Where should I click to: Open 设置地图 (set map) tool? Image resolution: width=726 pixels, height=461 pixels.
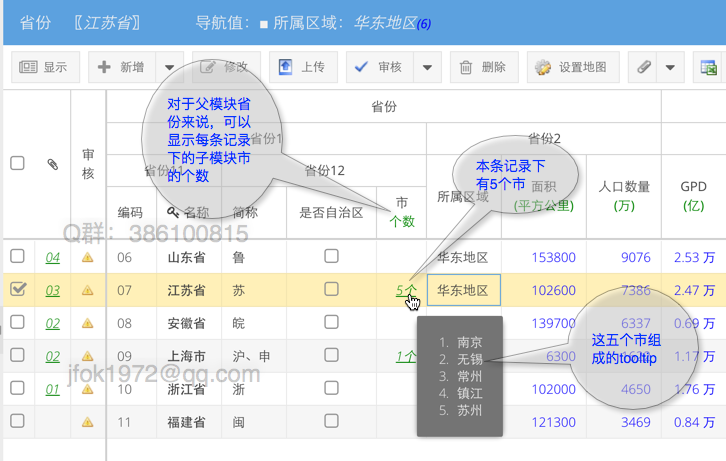click(x=572, y=68)
